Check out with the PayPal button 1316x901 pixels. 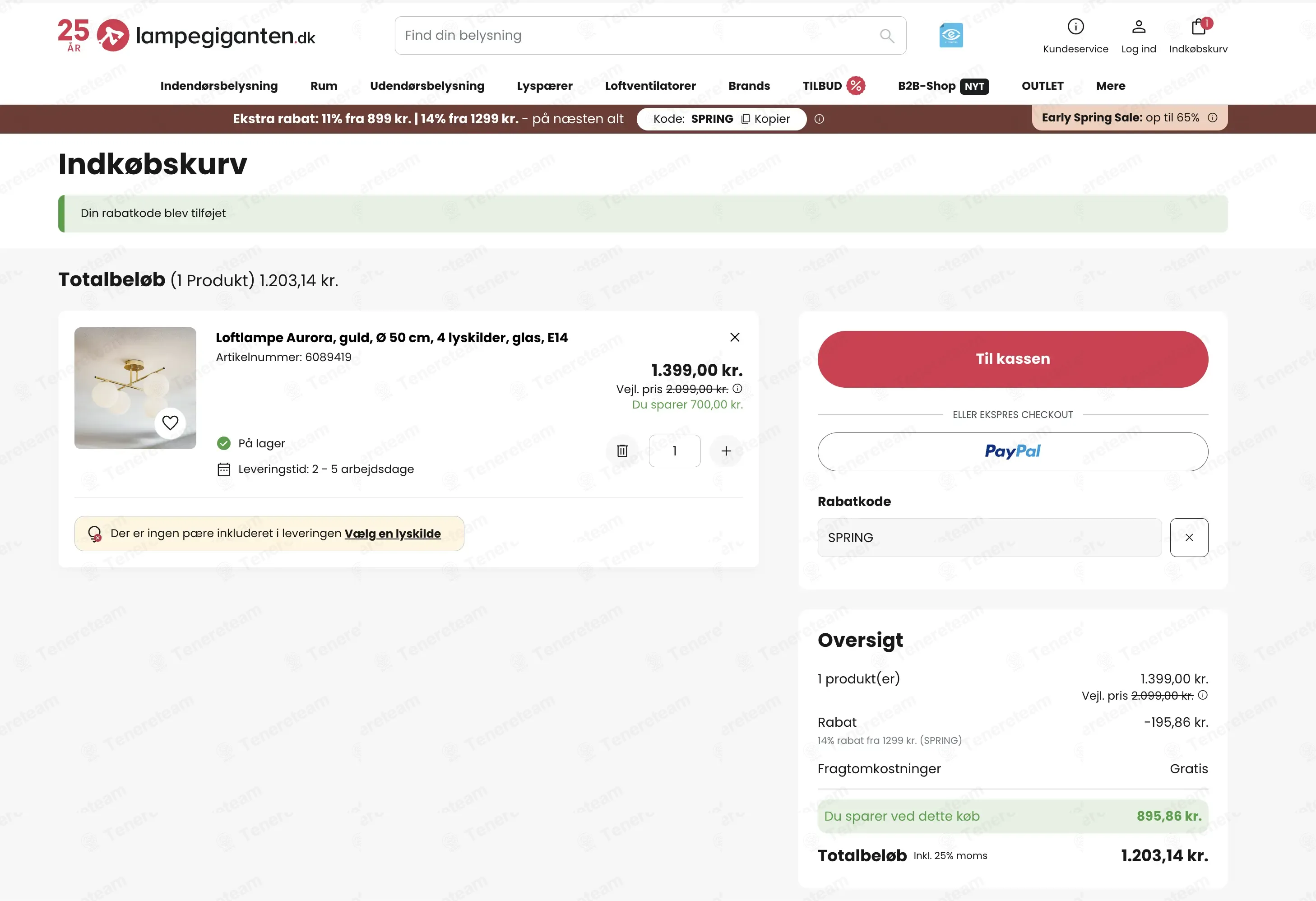[x=1012, y=452]
